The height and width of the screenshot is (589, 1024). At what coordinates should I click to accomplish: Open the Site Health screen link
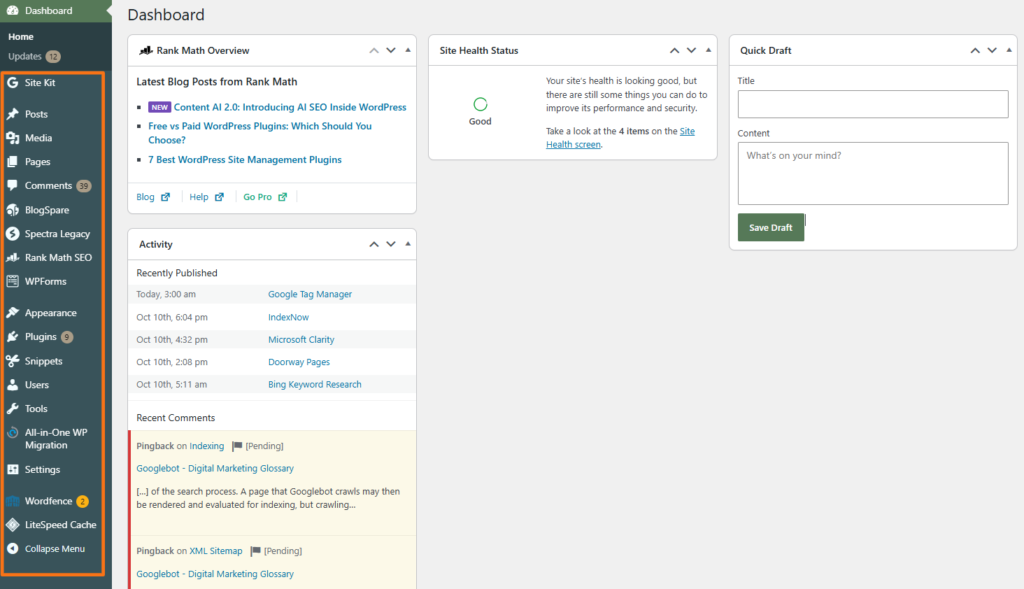(620, 138)
